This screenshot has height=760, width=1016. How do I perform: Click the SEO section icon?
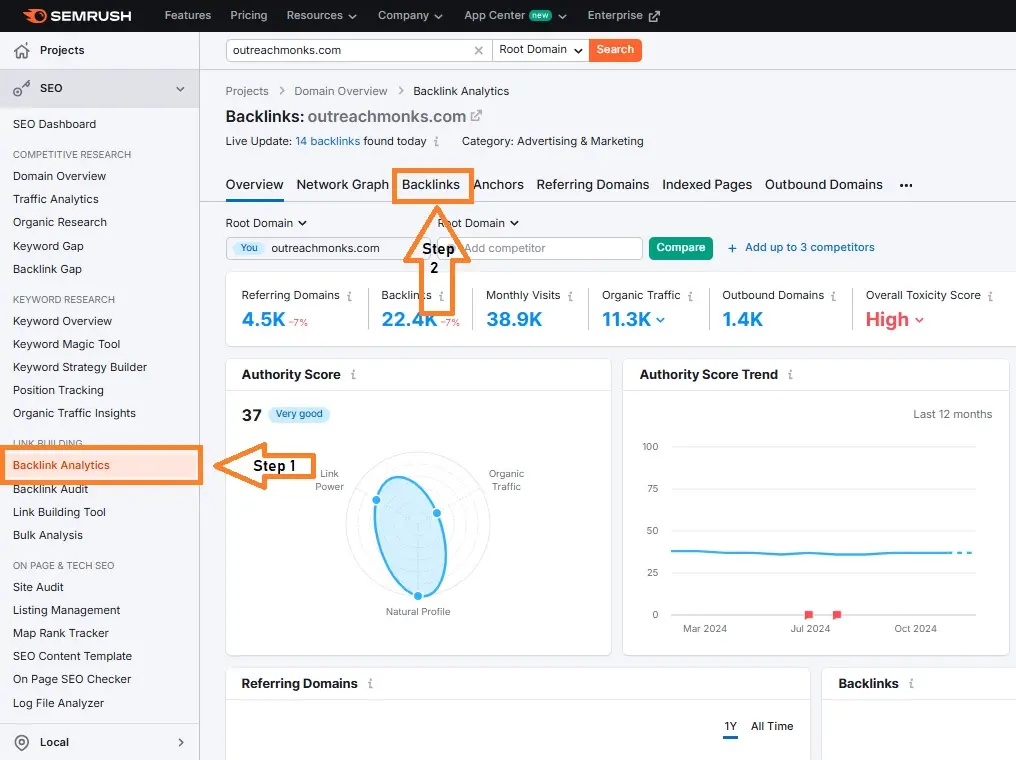tap(22, 89)
